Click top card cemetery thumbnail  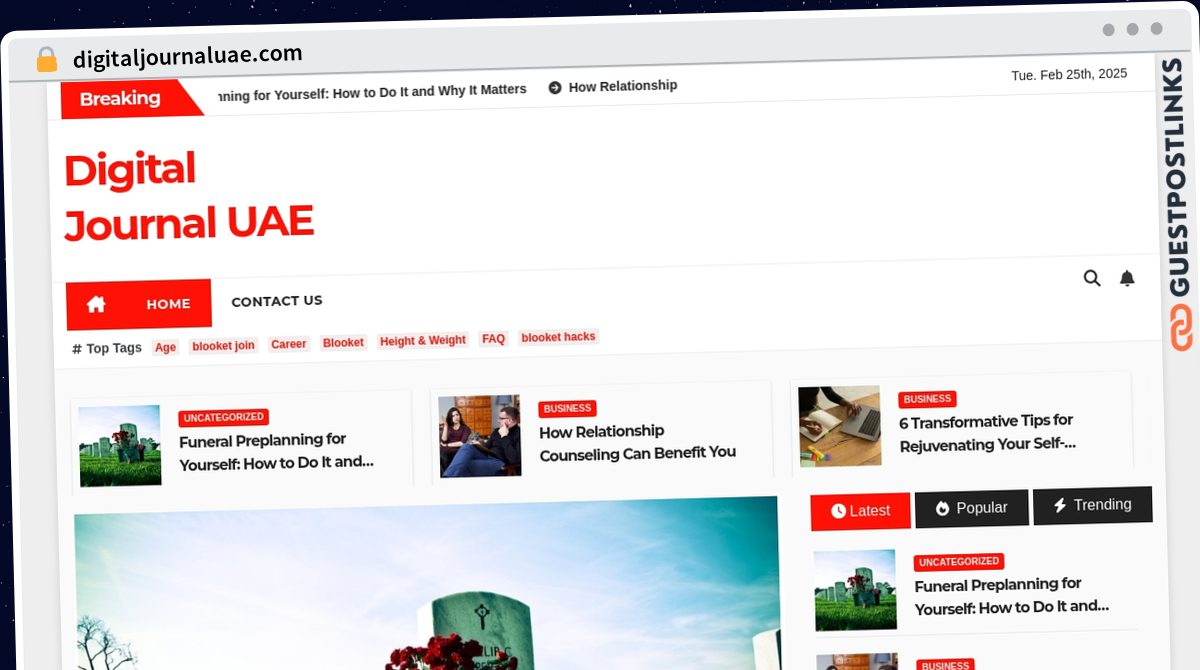(x=120, y=446)
